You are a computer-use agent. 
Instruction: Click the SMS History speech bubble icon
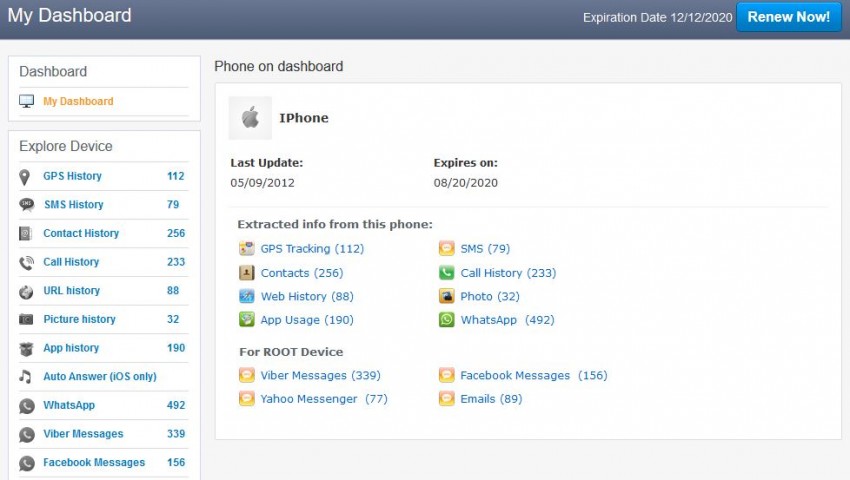point(26,204)
